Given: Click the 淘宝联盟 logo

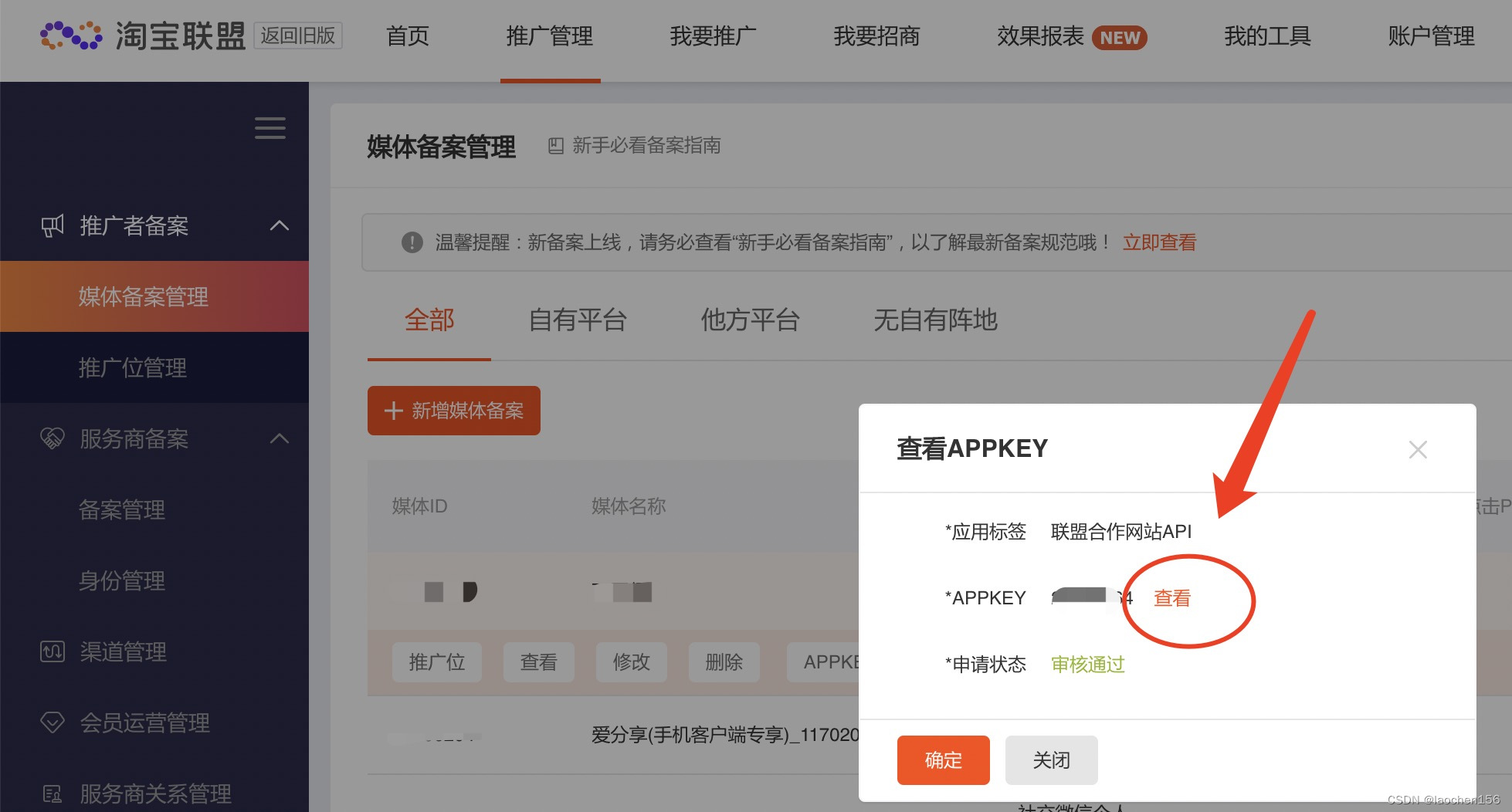Looking at the screenshot, I should pos(142,36).
